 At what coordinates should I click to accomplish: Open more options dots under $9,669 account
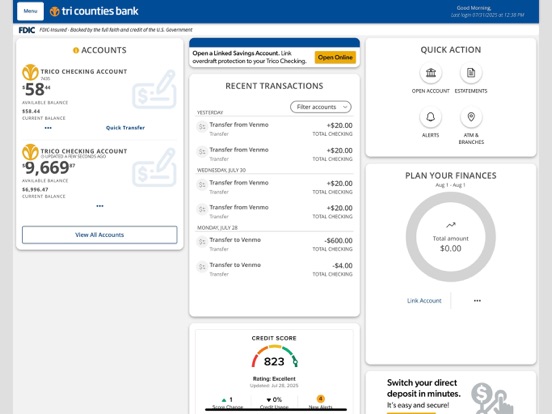(x=100, y=206)
